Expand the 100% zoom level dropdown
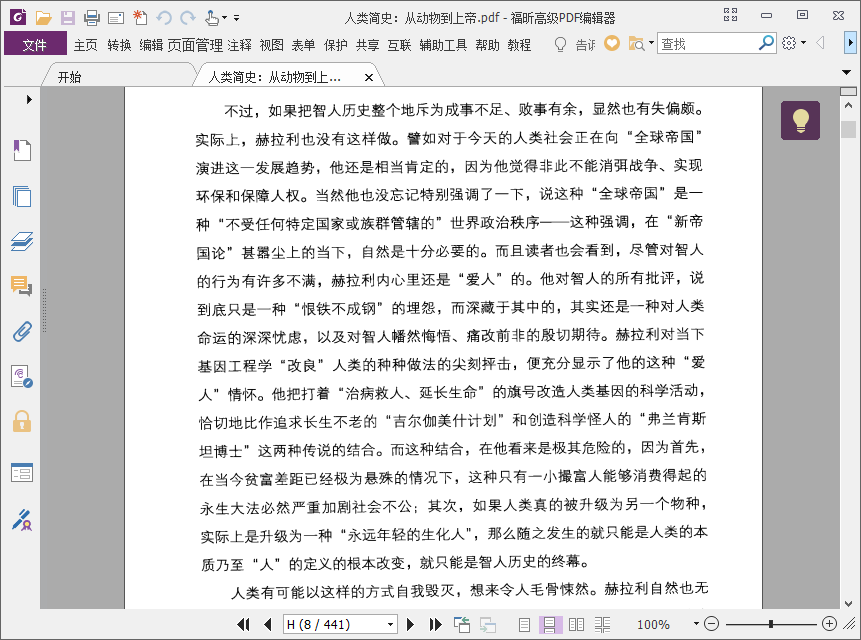Screen dimensions: 861x640 (696, 624)
